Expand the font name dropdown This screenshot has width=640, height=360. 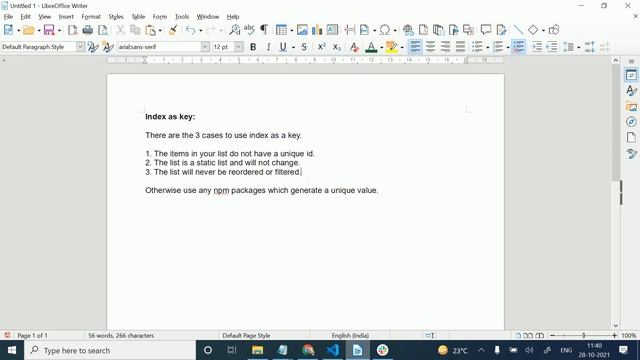(205, 47)
